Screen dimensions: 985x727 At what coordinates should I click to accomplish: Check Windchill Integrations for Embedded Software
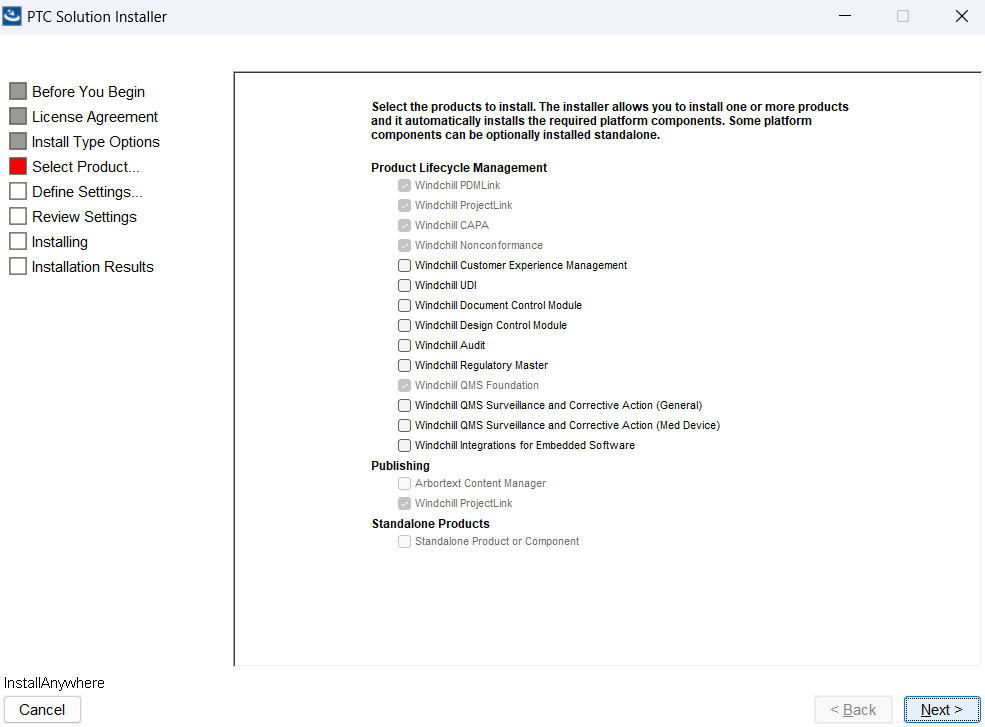(405, 445)
